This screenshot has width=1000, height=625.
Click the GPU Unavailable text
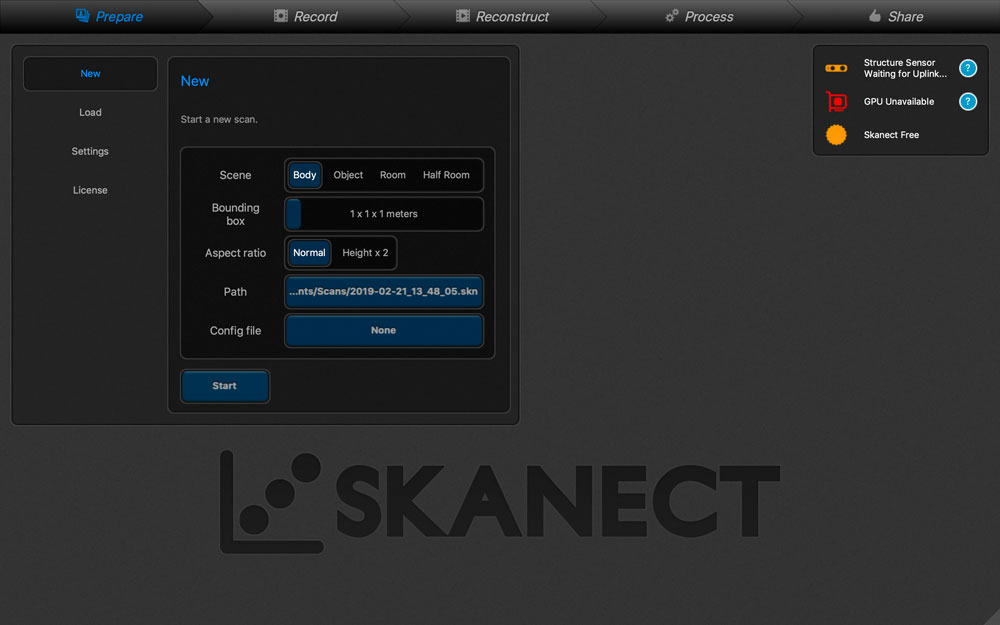pos(899,101)
